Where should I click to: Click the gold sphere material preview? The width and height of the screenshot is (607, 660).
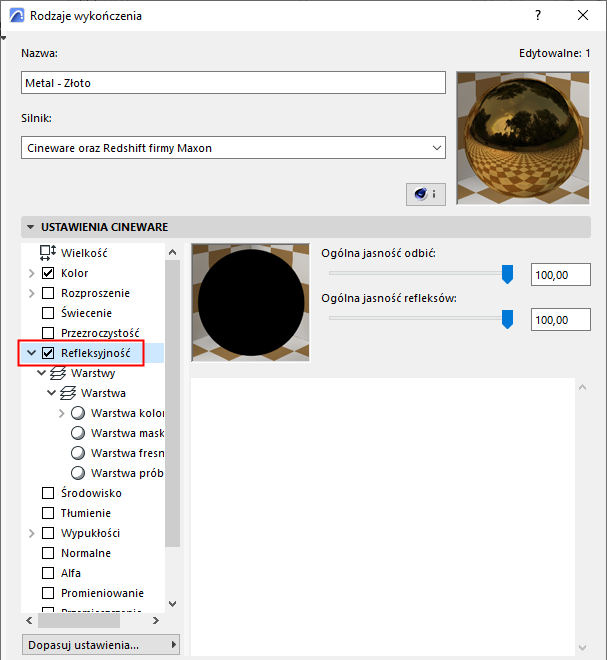tap(523, 138)
